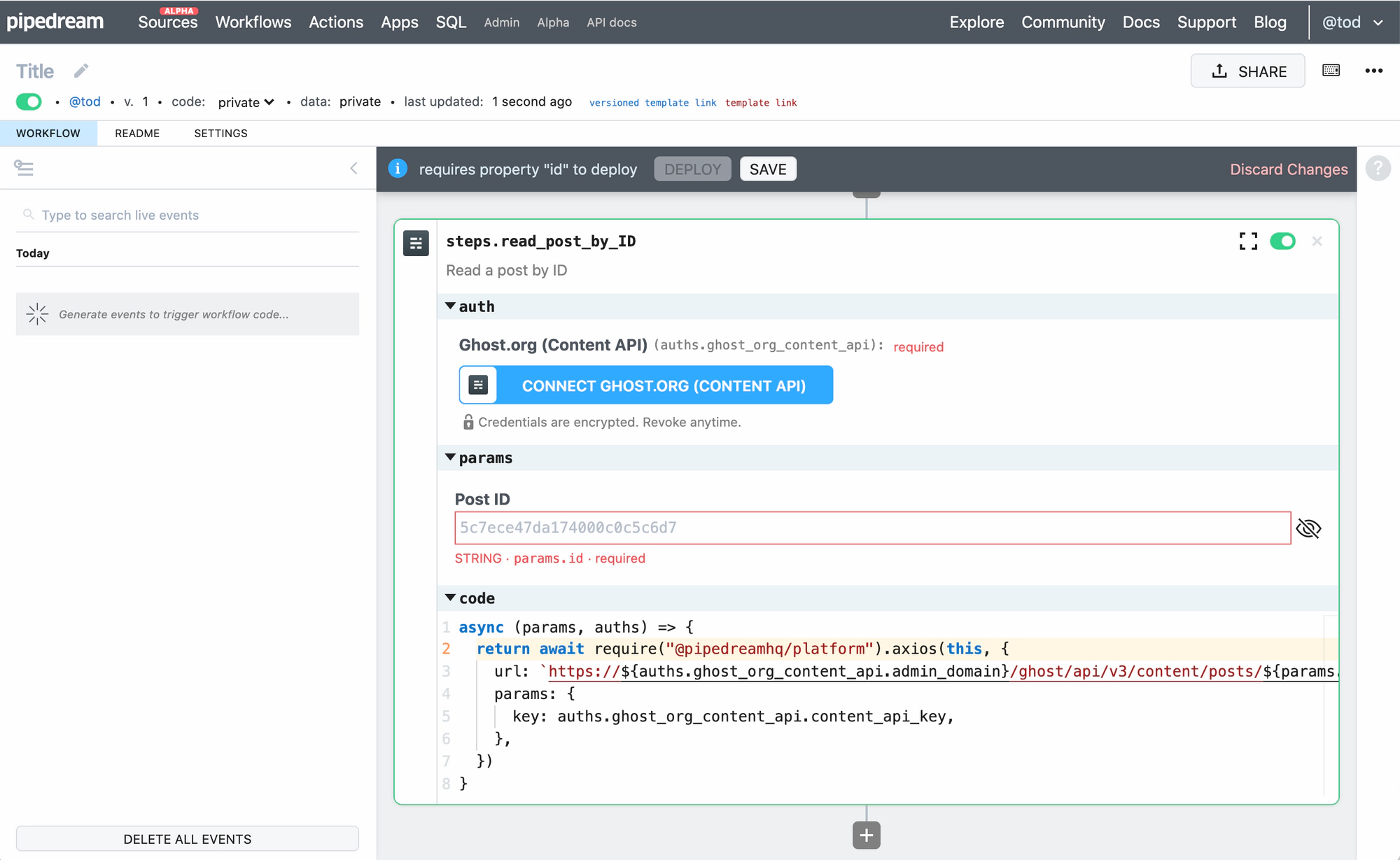Collapse the params section
The width and height of the screenshot is (1400, 860).
coord(451,458)
